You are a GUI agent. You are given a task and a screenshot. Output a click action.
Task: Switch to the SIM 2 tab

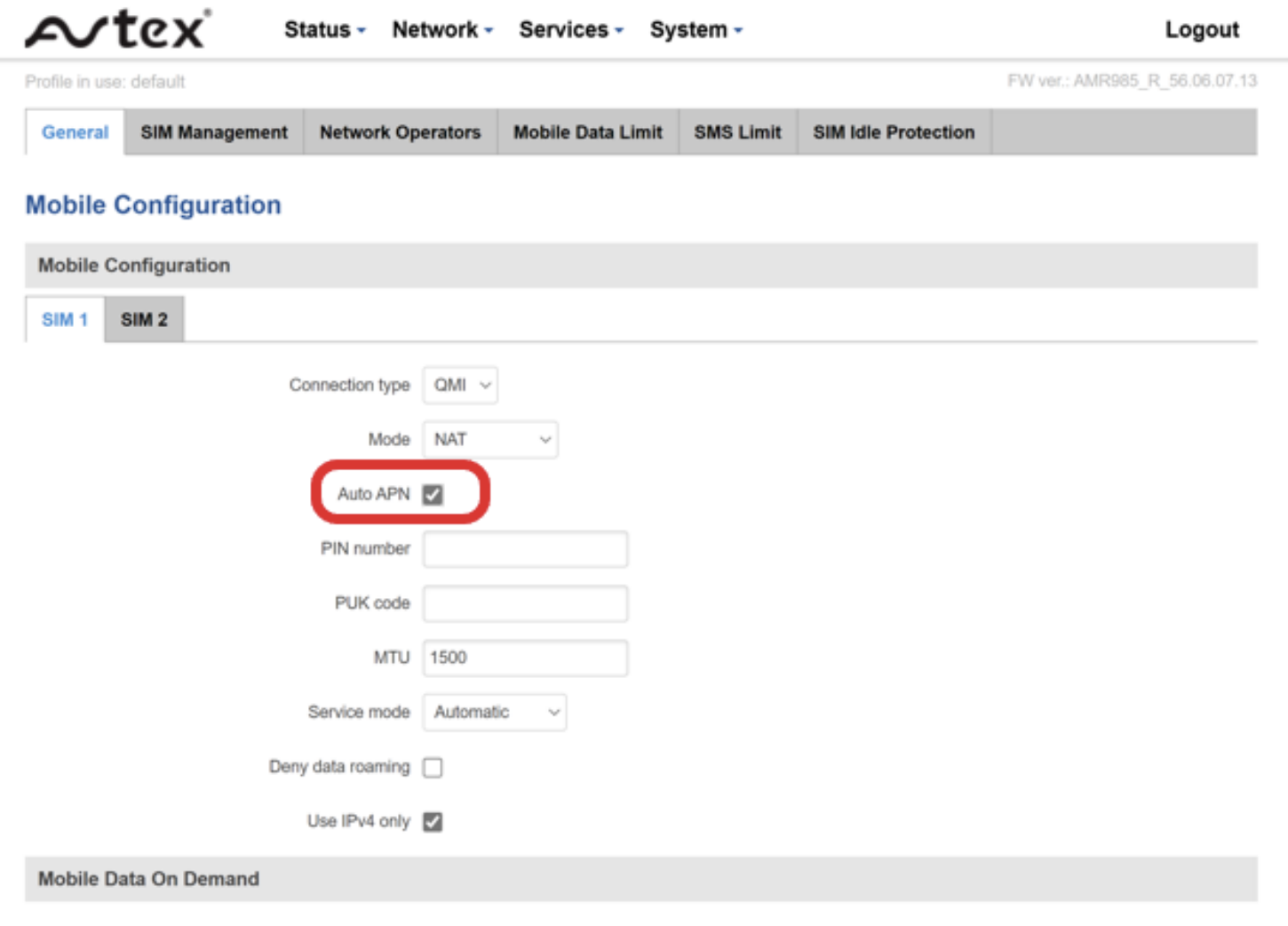tap(144, 320)
